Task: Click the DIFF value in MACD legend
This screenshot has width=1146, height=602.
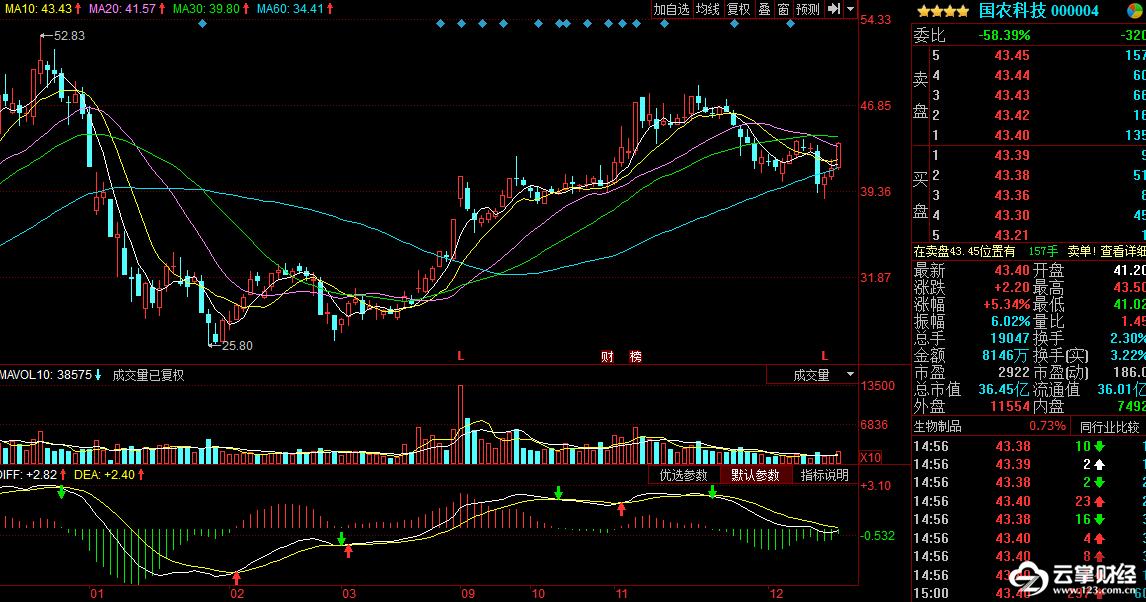Action: point(34,475)
